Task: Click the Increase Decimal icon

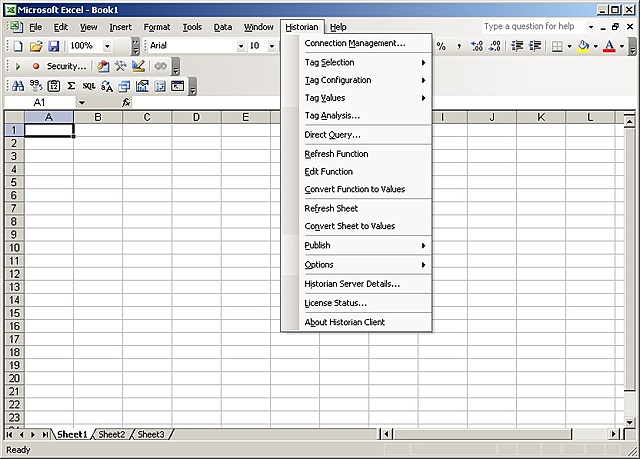Action: [477, 46]
